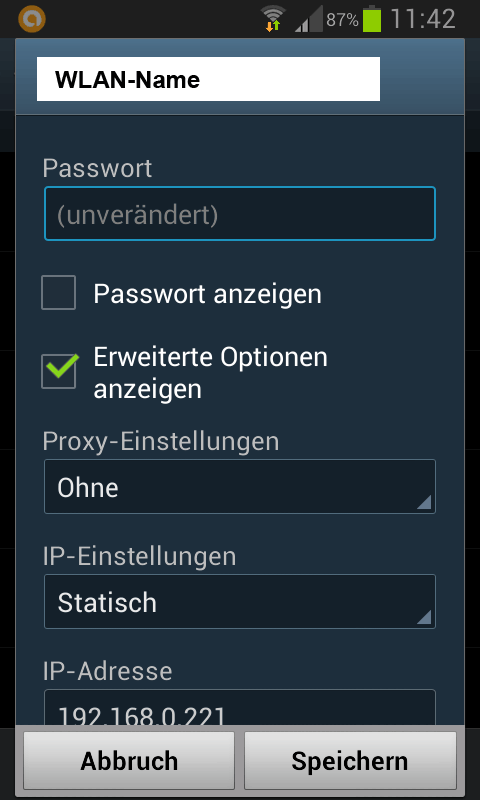Screen dimensions: 480x800
Task: Tap the mobile signal strength icon
Action: tap(309, 19)
